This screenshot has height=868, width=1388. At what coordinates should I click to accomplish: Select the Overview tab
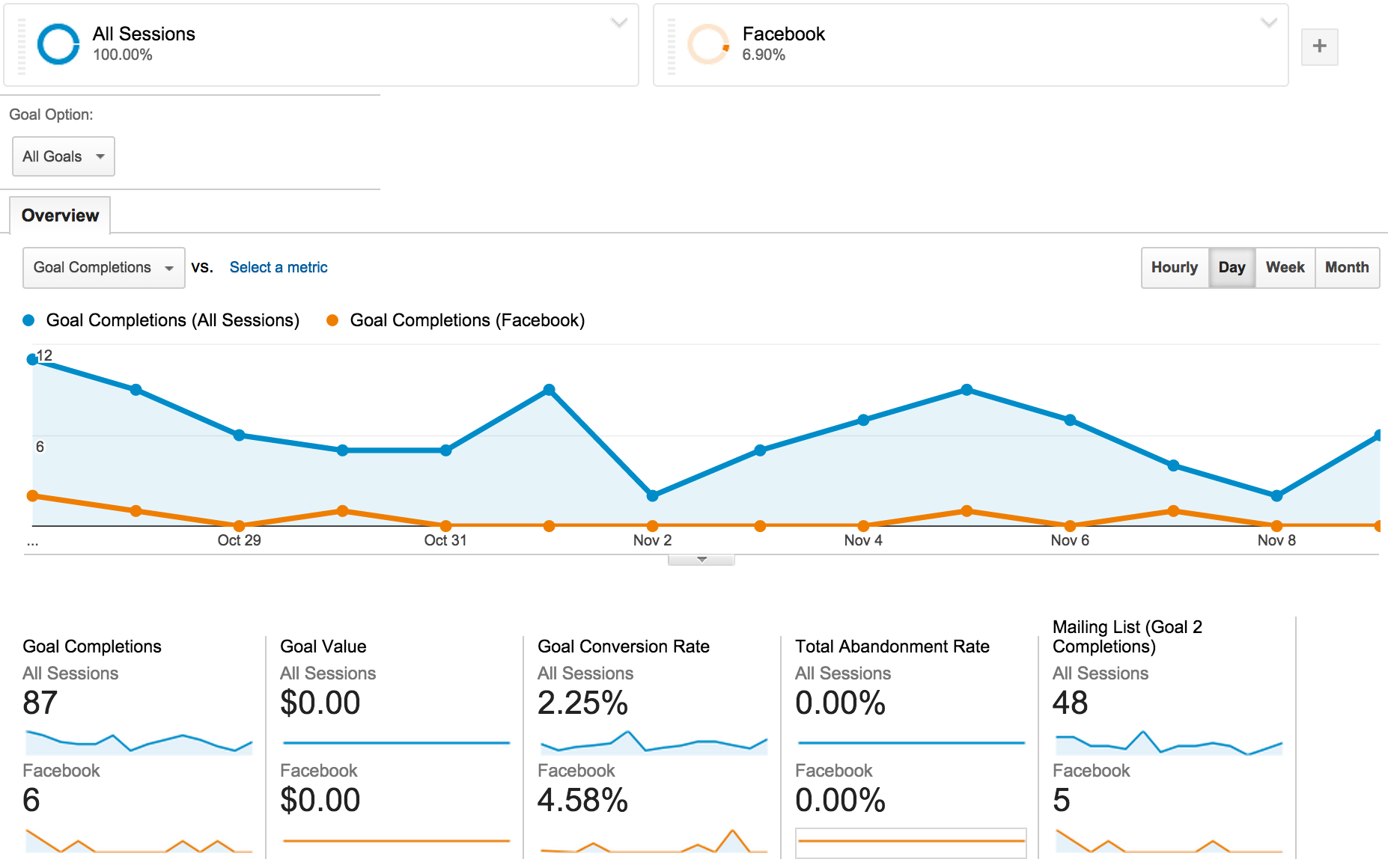point(60,215)
